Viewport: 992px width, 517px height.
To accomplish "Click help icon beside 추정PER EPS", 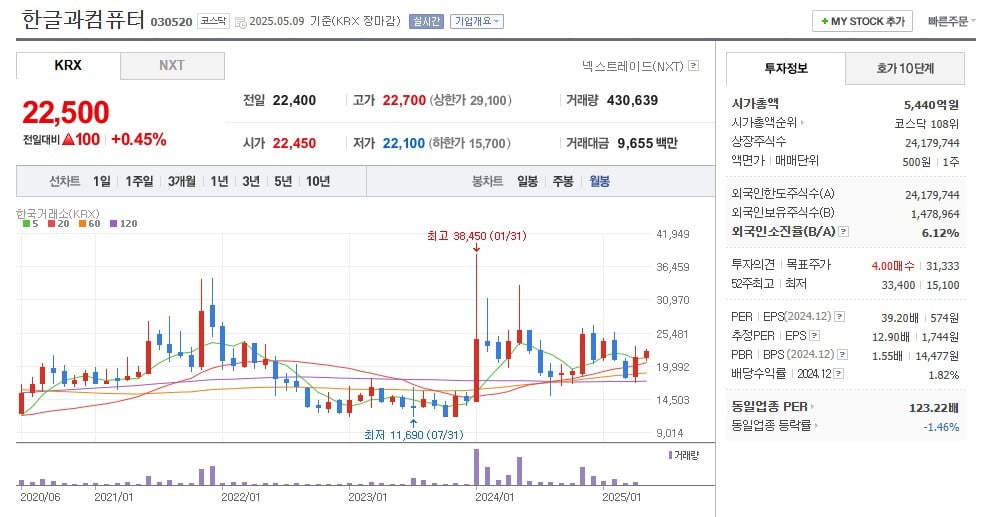I will coord(815,335).
